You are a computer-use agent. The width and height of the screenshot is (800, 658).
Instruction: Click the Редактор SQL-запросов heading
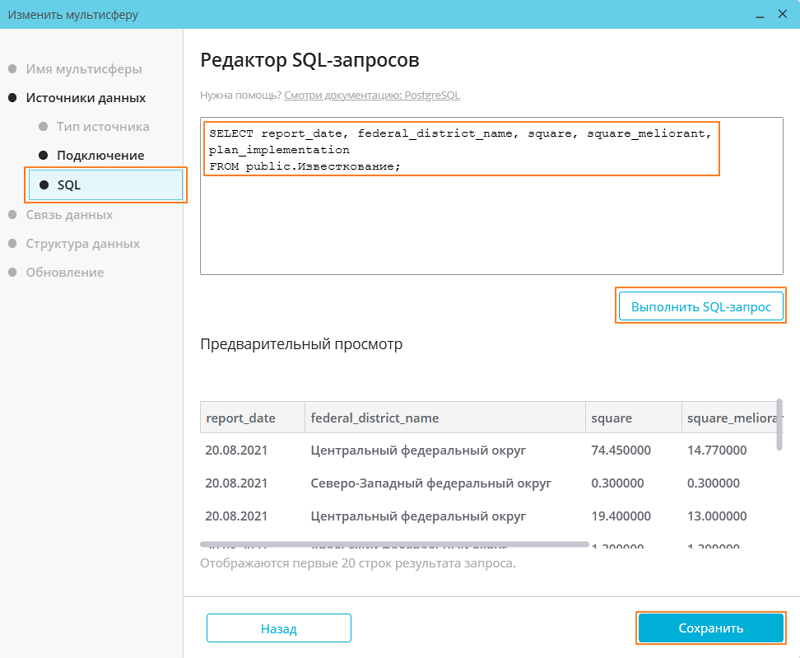coord(310,60)
